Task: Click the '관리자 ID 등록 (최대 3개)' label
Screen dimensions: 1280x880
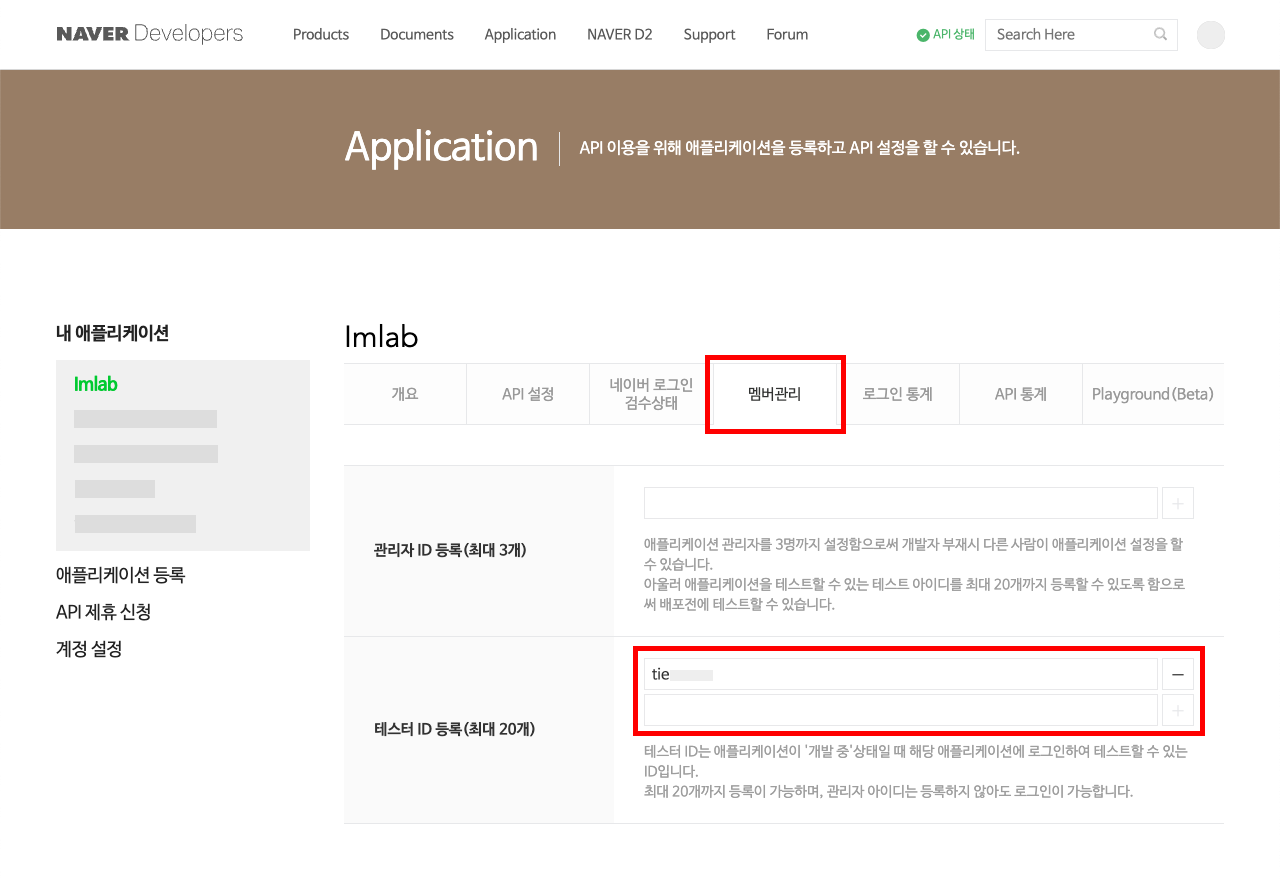Action: (450, 550)
